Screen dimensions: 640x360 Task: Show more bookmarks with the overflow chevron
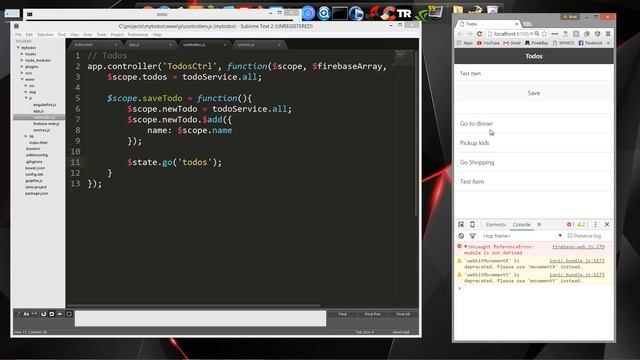coord(608,43)
